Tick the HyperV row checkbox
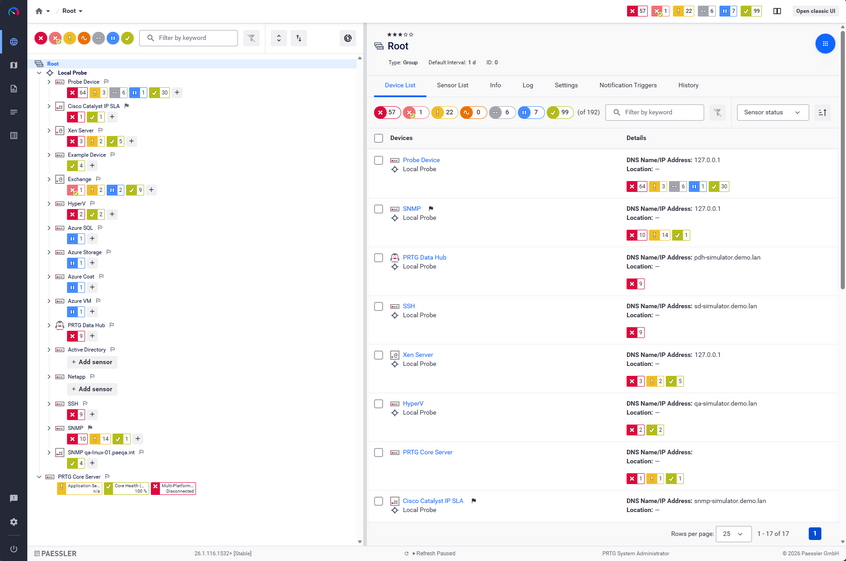This screenshot has height=561, width=846. 379,403
